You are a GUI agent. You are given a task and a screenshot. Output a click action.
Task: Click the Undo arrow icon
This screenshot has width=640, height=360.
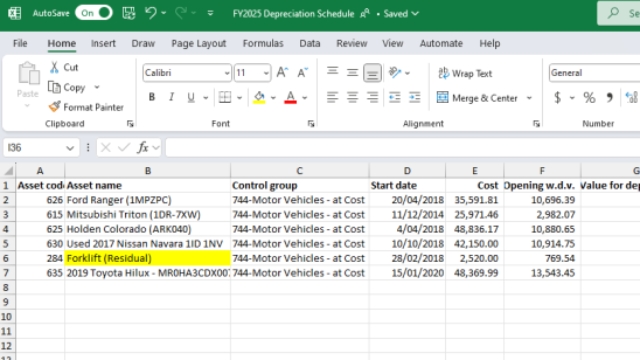pos(151,13)
